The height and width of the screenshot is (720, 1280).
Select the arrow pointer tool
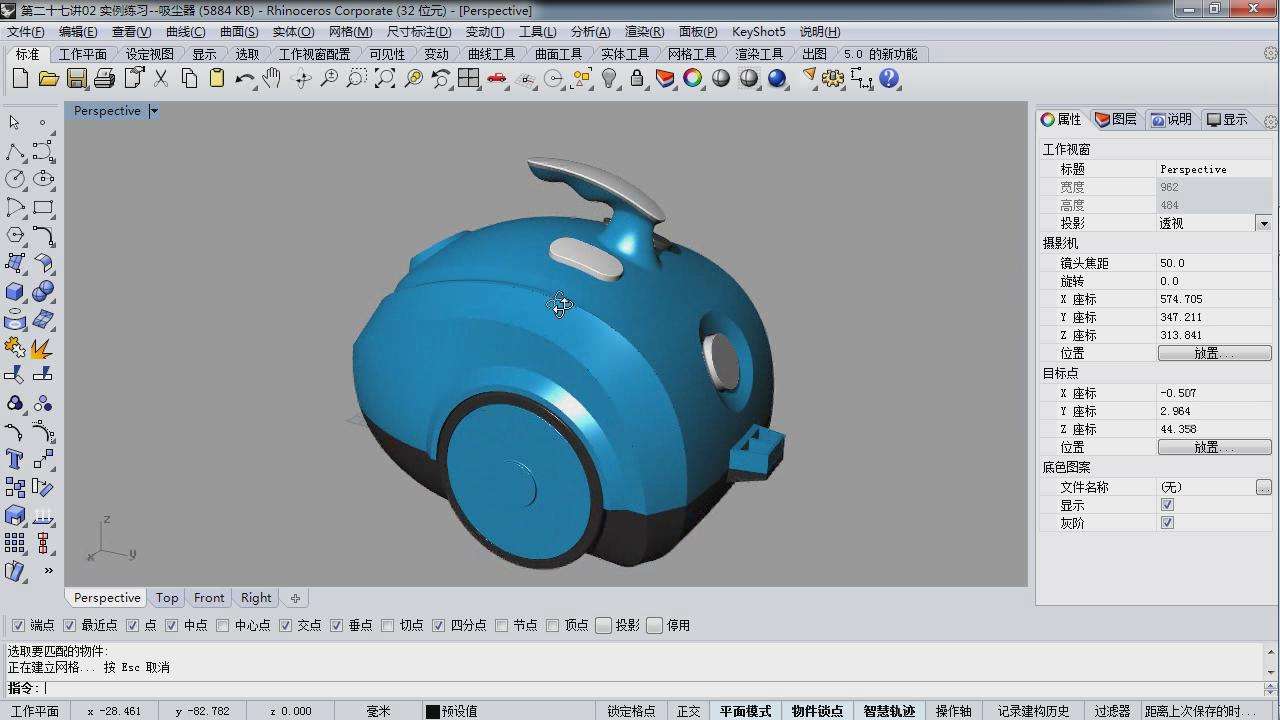click(14, 122)
